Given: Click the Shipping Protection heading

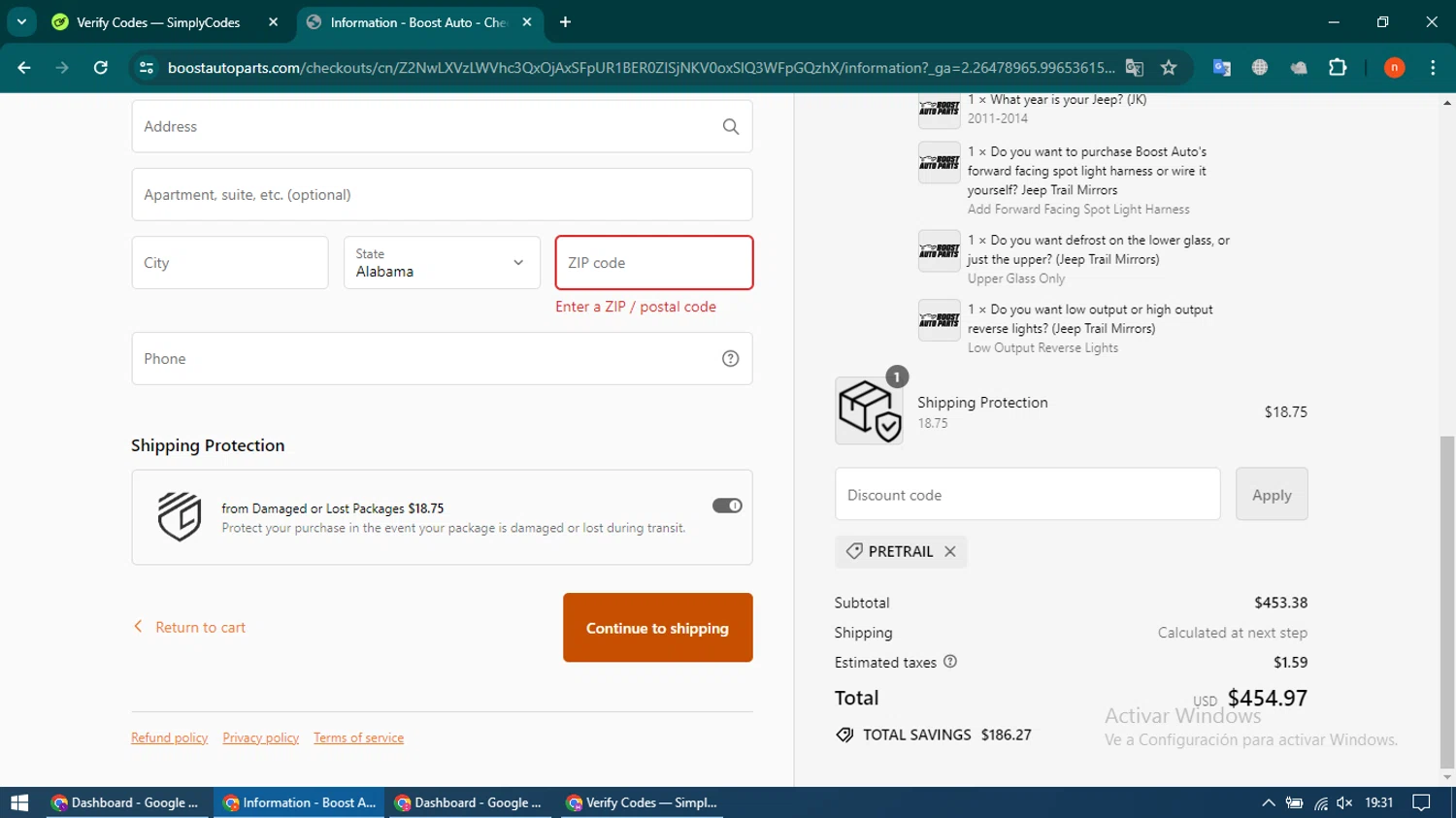Looking at the screenshot, I should coord(208,445).
